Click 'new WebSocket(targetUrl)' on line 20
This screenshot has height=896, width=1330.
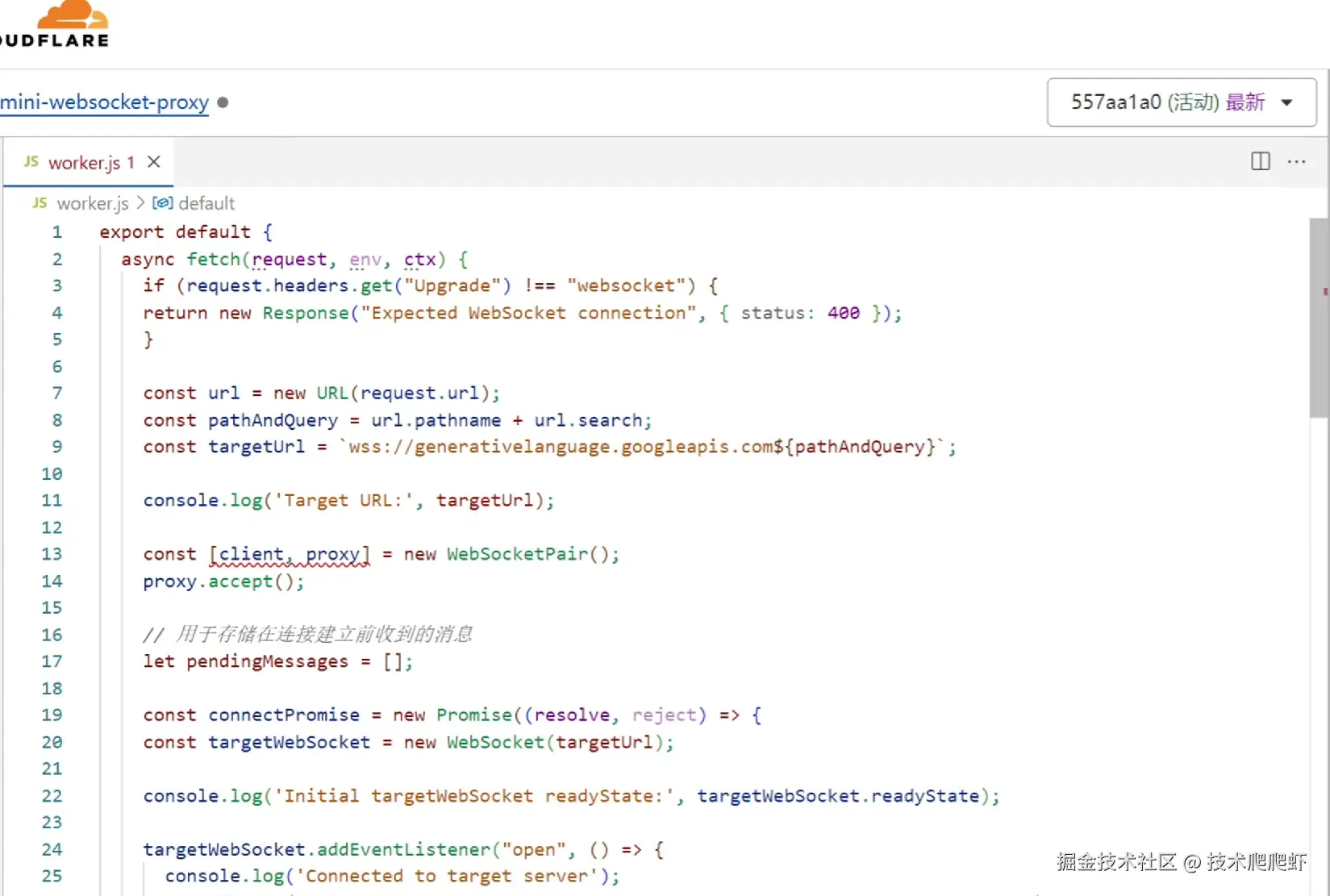[x=533, y=742]
